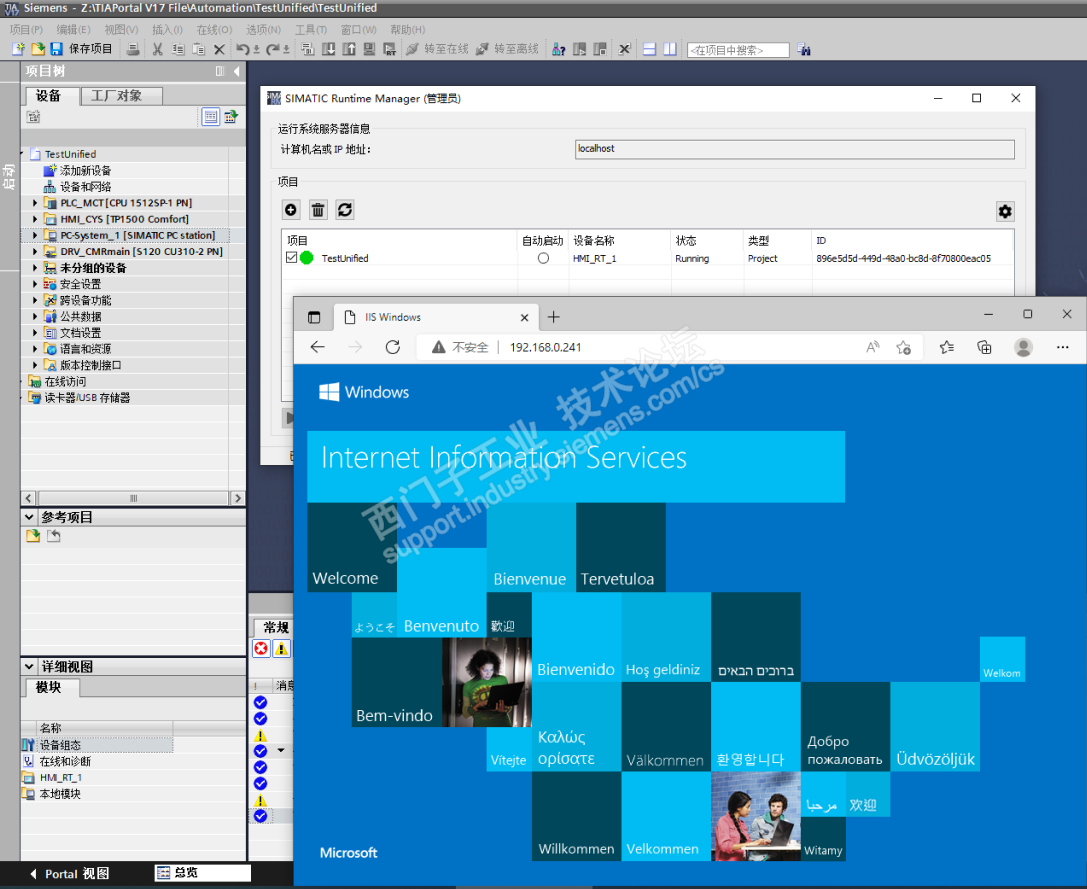Screen dimensions: 1087x889
Task: Collapse the 项目树 panel with arrow
Action: coord(236,71)
